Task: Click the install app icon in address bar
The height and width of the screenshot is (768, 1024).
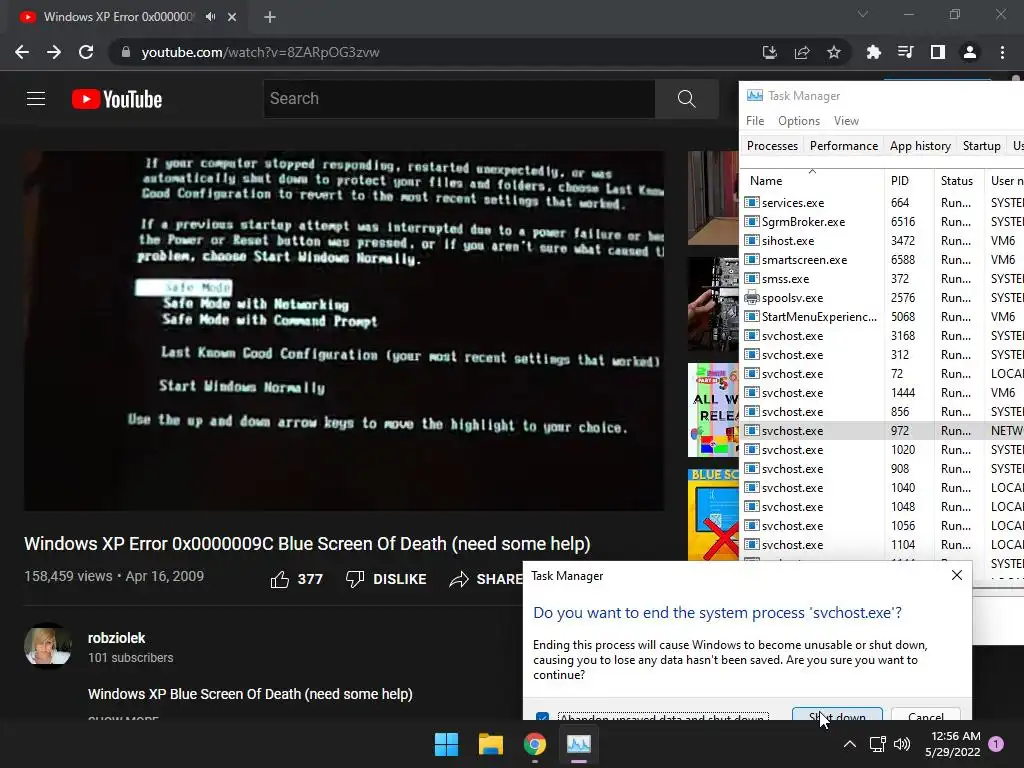Action: click(x=770, y=52)
